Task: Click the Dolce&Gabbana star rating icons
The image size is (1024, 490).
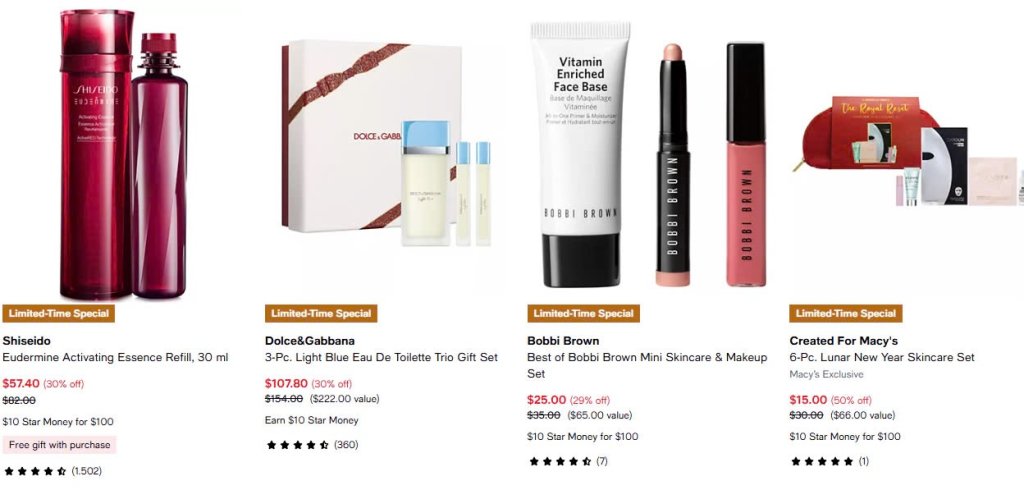Action: pyautogui.click(x=297, y=445)
